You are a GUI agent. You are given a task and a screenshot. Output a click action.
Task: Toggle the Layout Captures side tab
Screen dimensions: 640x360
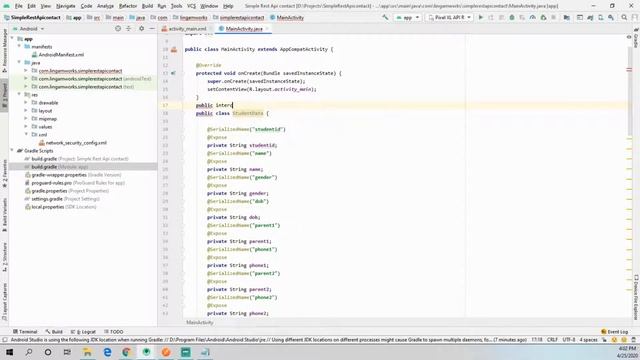[x=4, y=302]
